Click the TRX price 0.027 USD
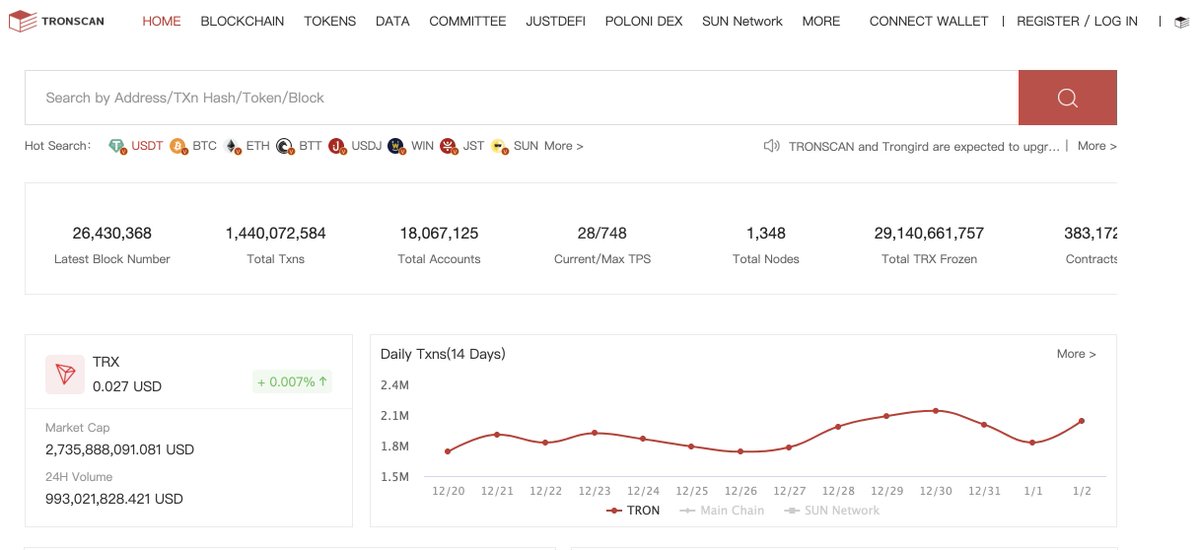Viewport: 1200px width, 550px height. tap(127, 386)
